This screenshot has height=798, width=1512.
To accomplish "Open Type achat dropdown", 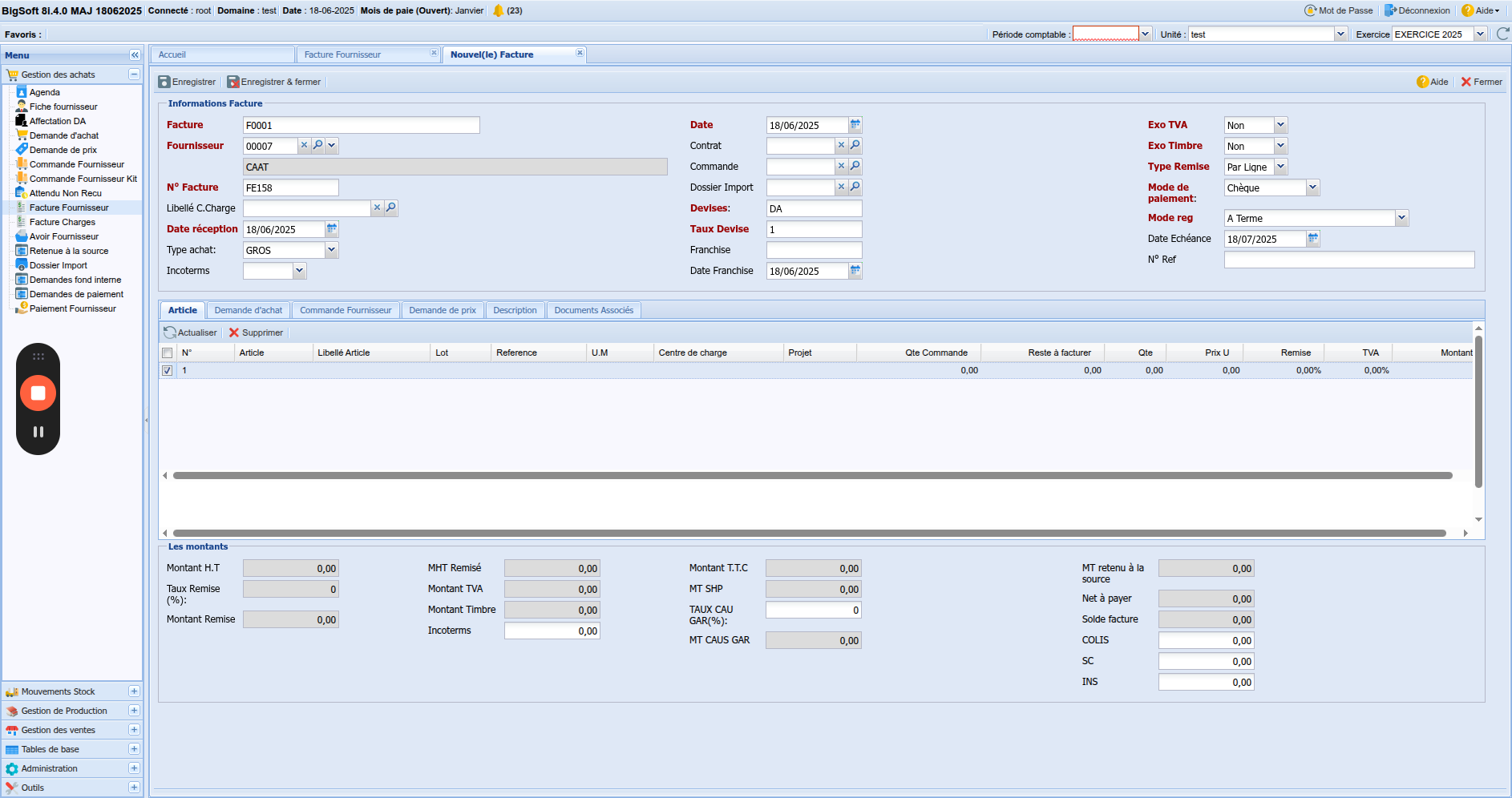I will coord(331,250).
